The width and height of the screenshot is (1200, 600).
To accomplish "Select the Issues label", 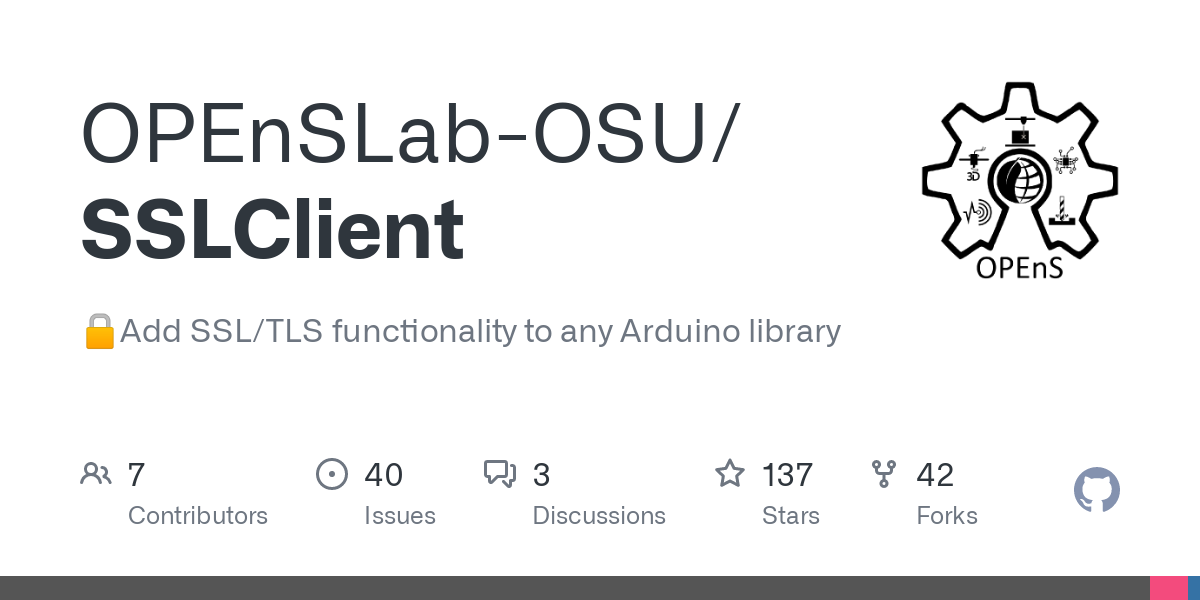I will [399, 516].
